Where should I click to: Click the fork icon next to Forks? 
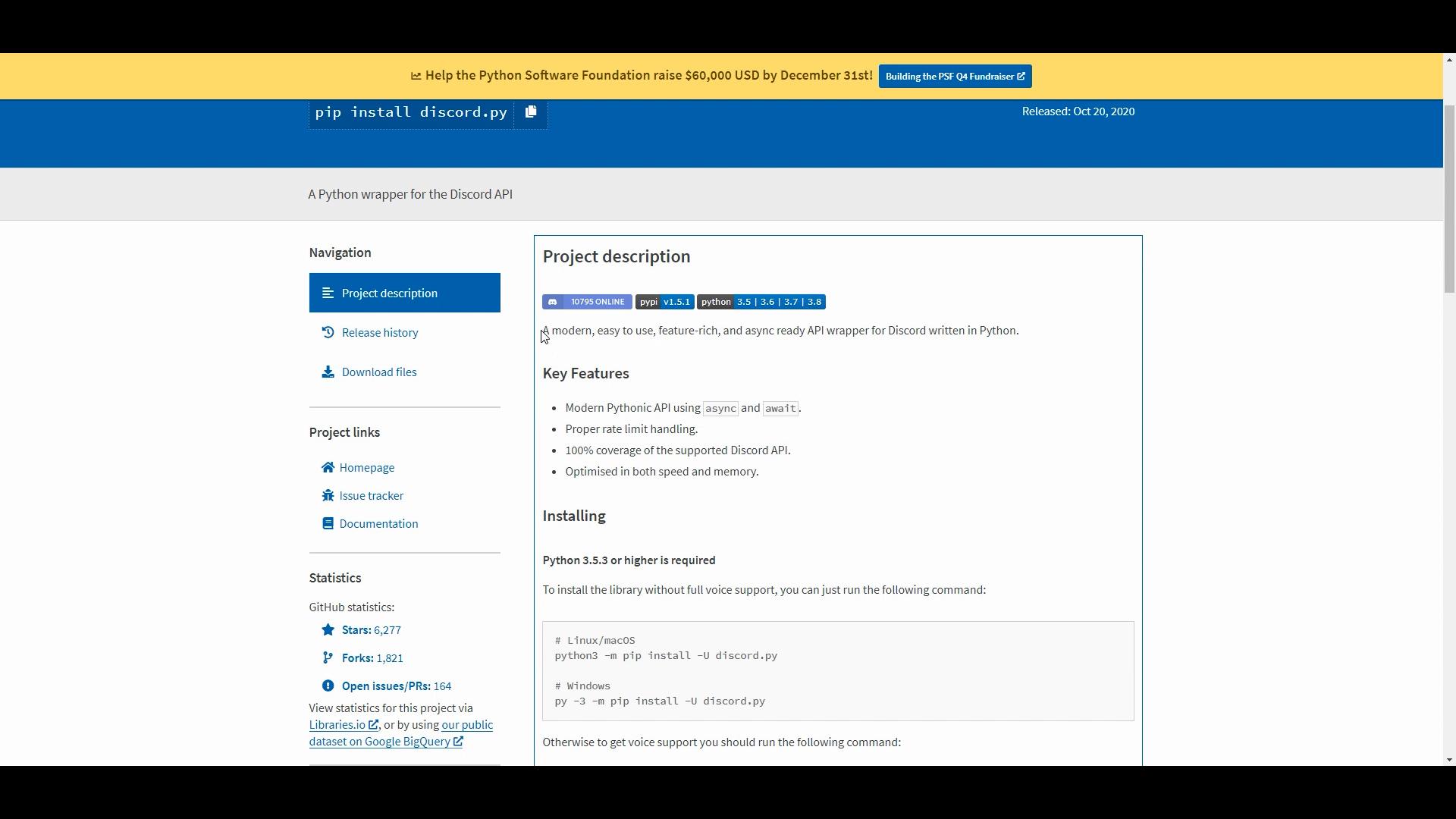coord(328,658)
